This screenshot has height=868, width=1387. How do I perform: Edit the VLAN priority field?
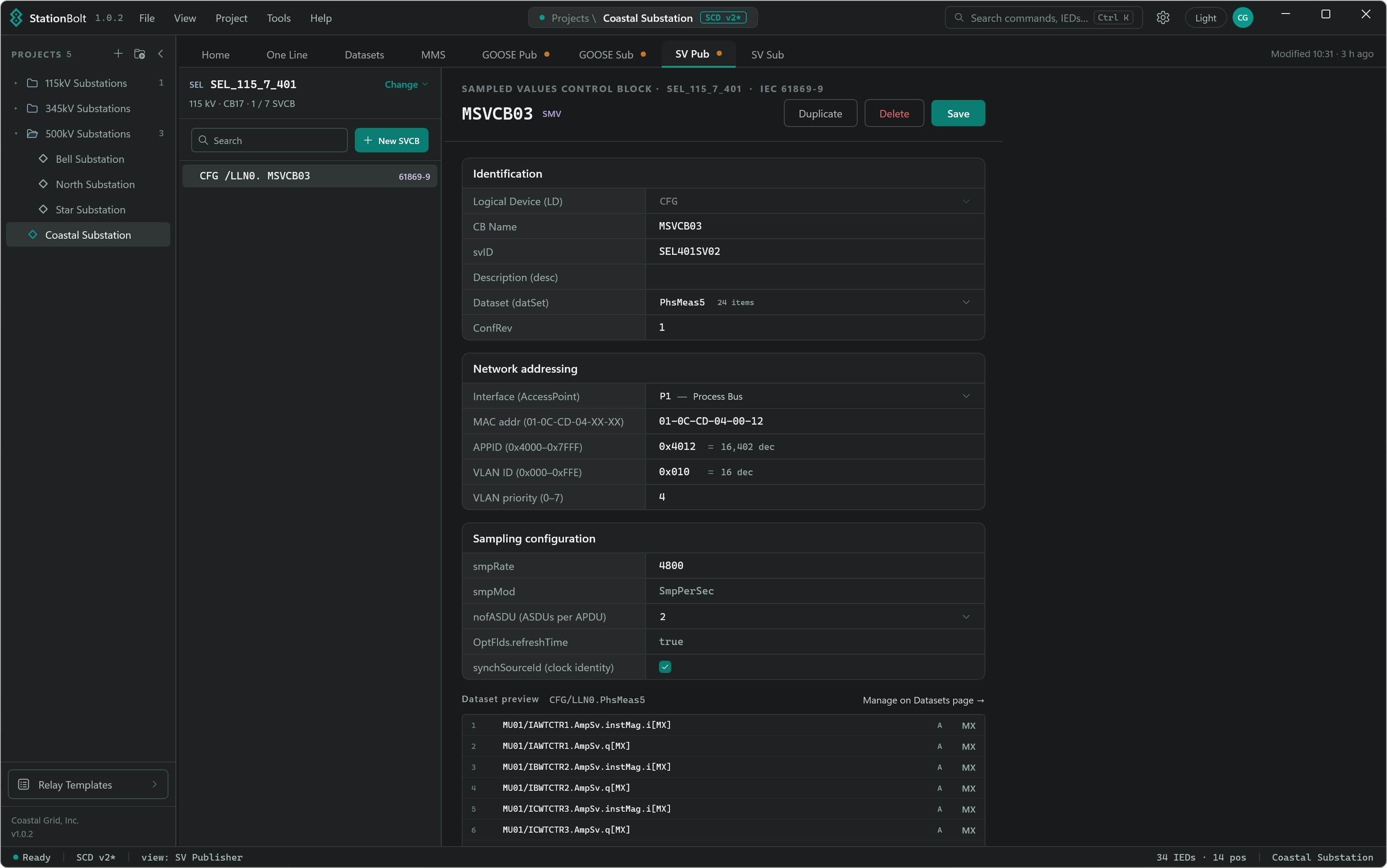coord(815,497)
